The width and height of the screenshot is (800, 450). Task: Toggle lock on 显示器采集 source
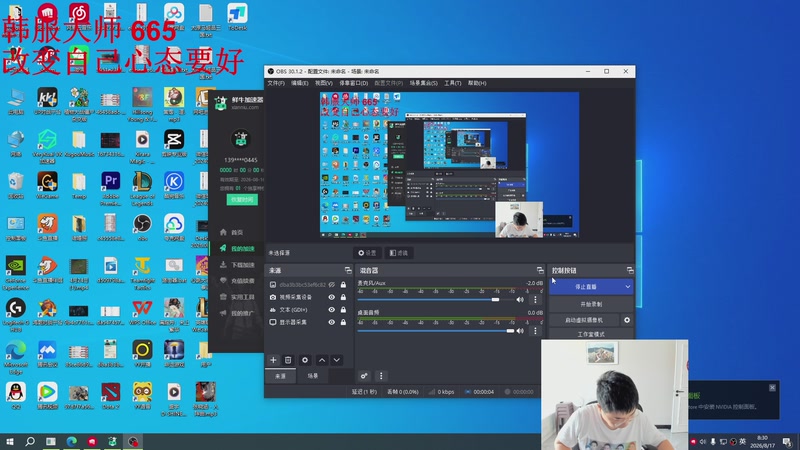[343, 322]
